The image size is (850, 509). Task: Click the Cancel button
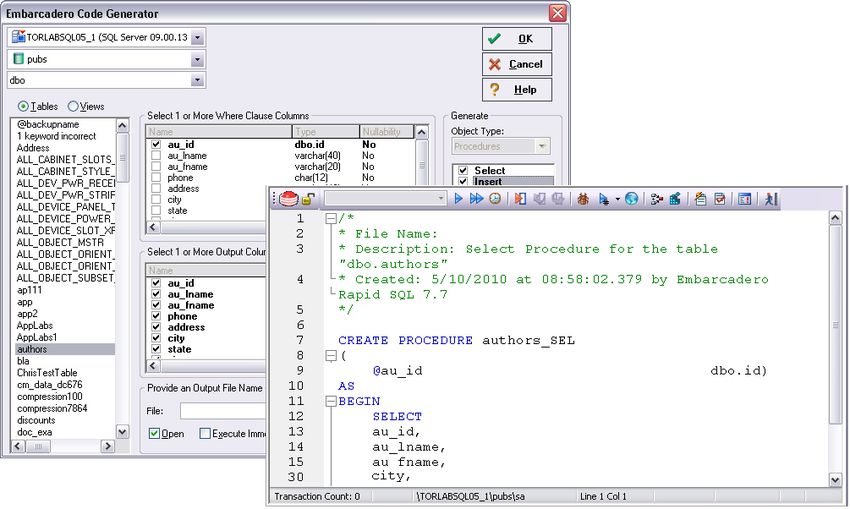point(517,64)
